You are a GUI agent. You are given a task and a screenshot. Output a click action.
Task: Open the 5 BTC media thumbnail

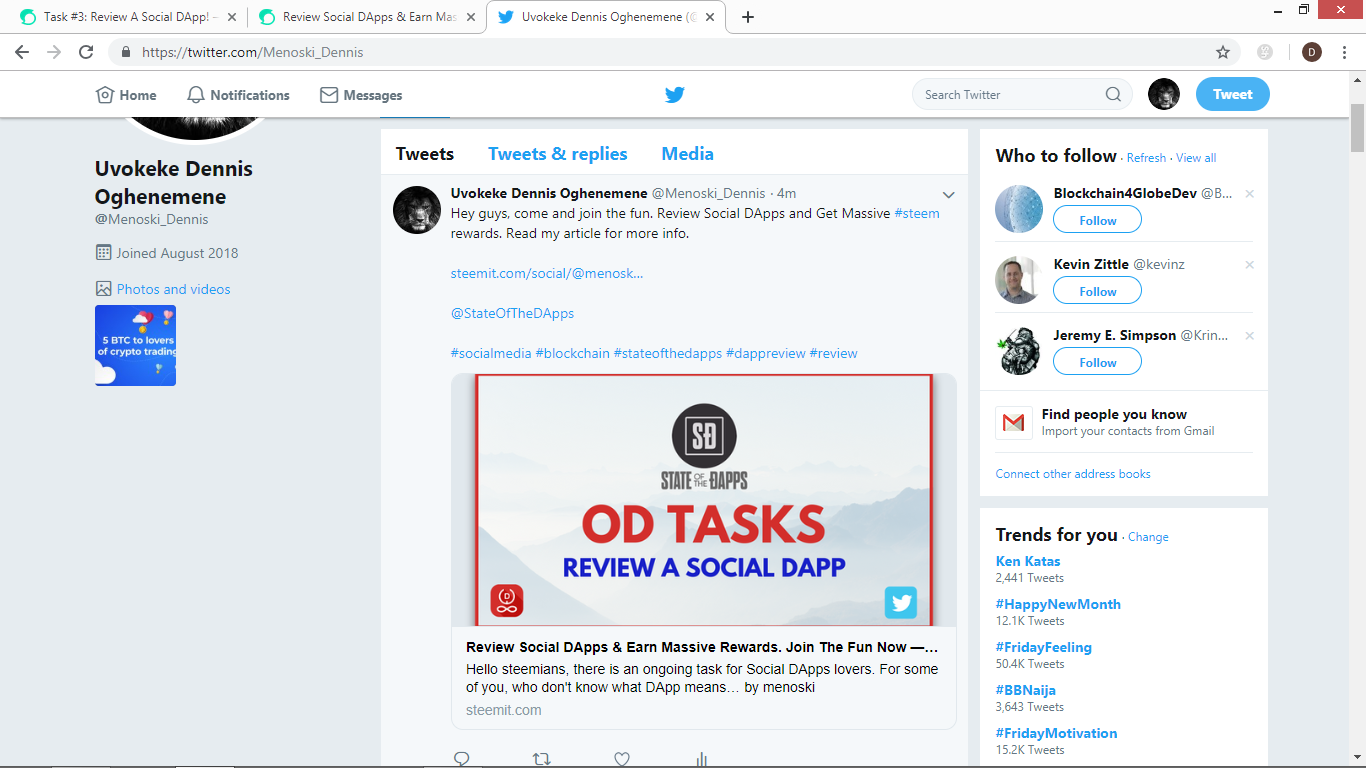135,345
